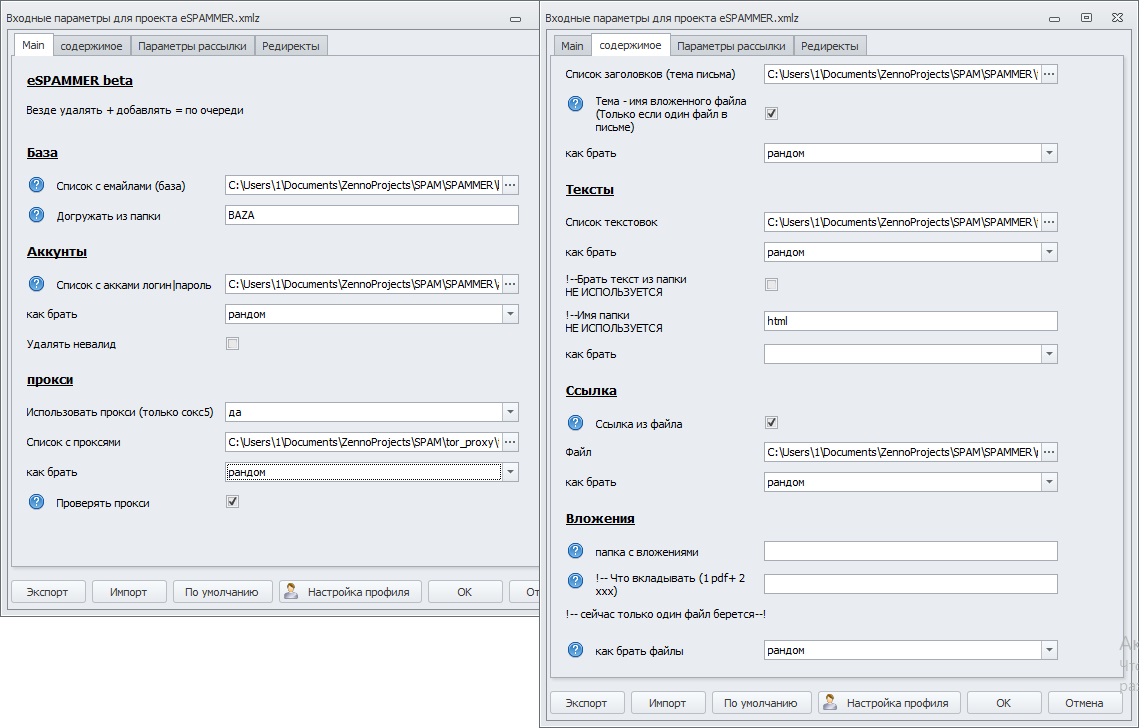Click Список заголовков (тема письма) path field
The height and width of the screenshot is (728, 1147).
click(x=903, y=74)
